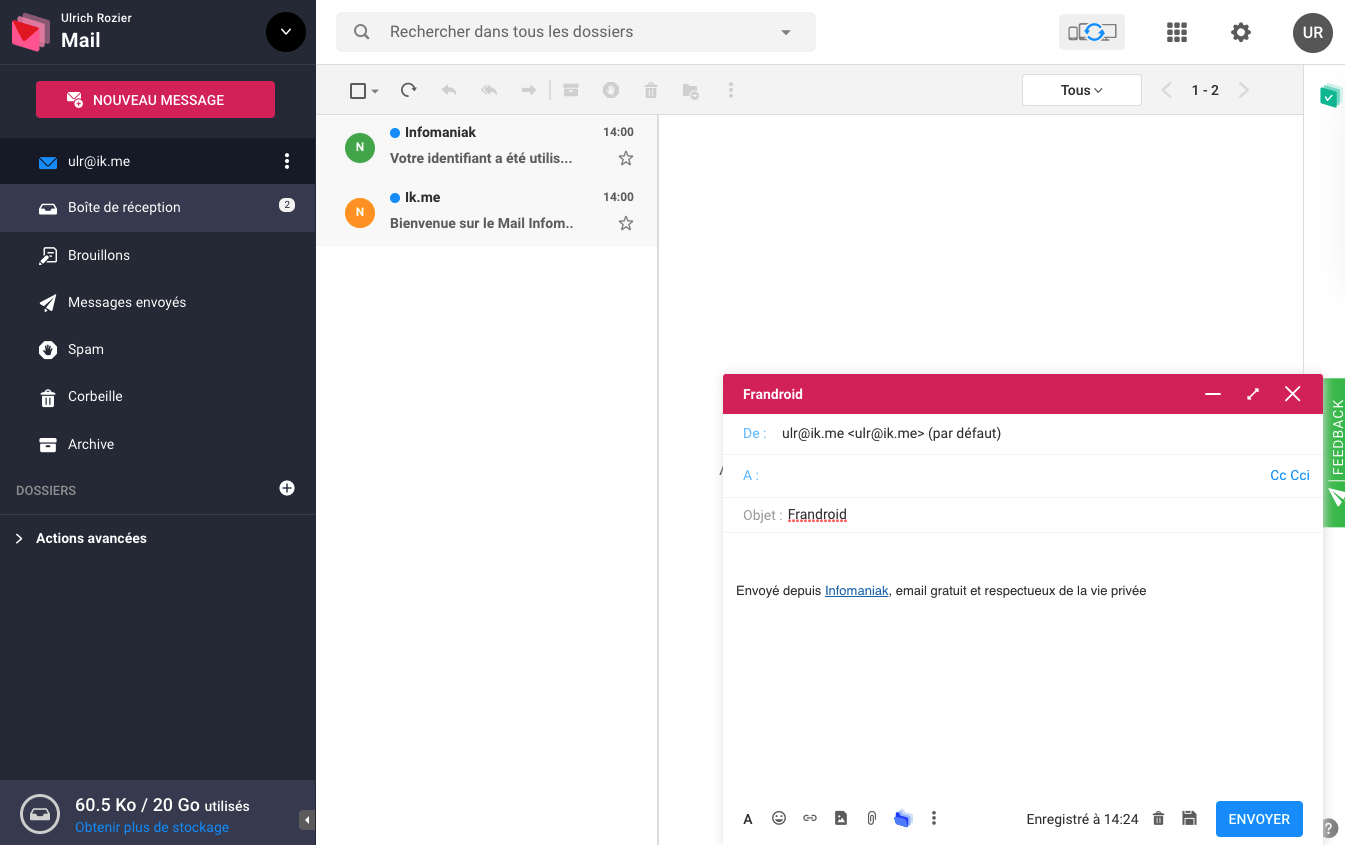Open the select-all checkbox dropdown arrow
The image size is (1345, 845).
click(375, 91)
